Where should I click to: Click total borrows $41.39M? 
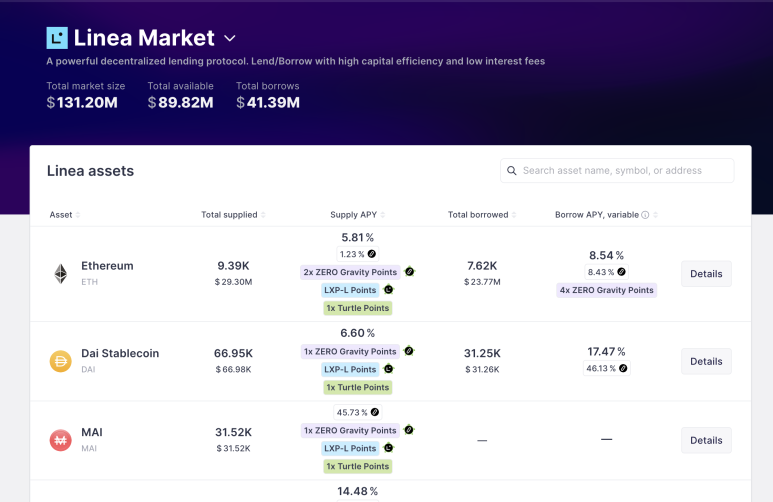[x=268, y=103]
